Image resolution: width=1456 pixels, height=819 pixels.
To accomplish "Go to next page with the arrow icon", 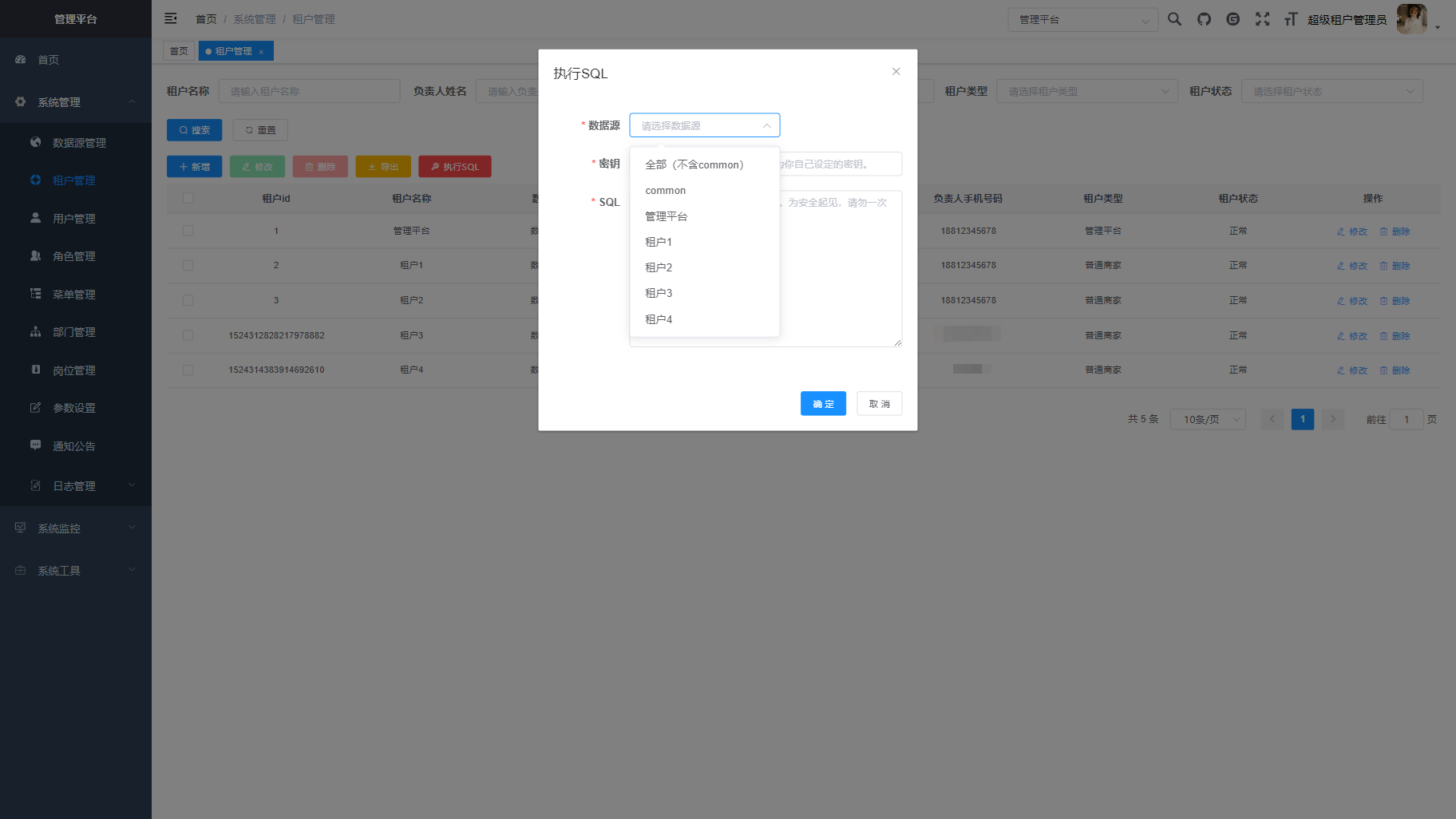I will (x=1332, y=418).
